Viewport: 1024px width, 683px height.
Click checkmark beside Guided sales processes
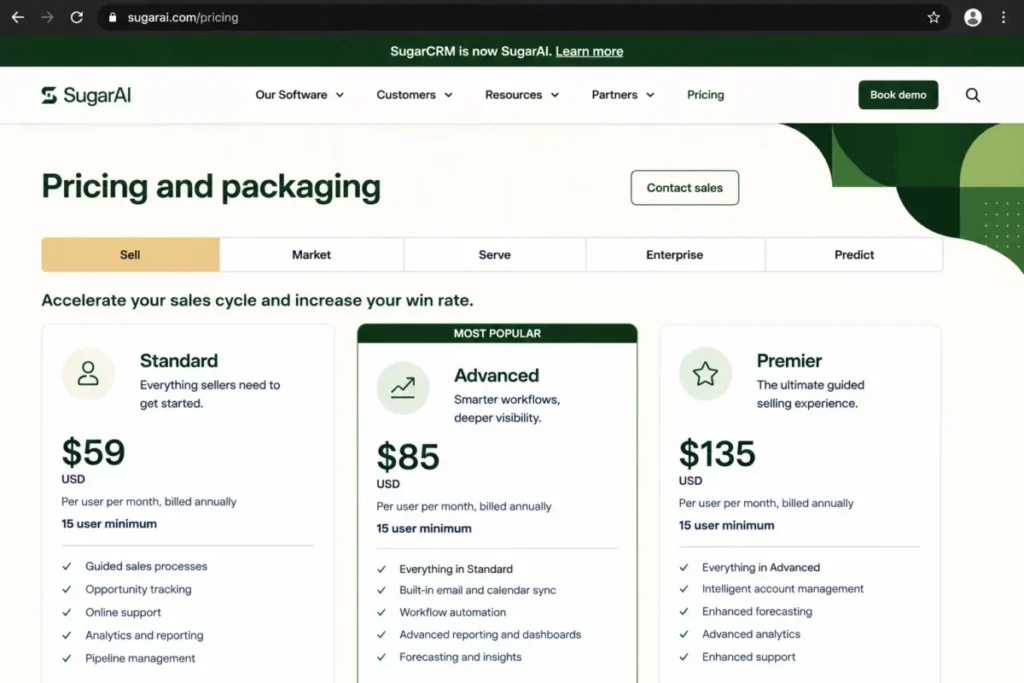(67, 566)
